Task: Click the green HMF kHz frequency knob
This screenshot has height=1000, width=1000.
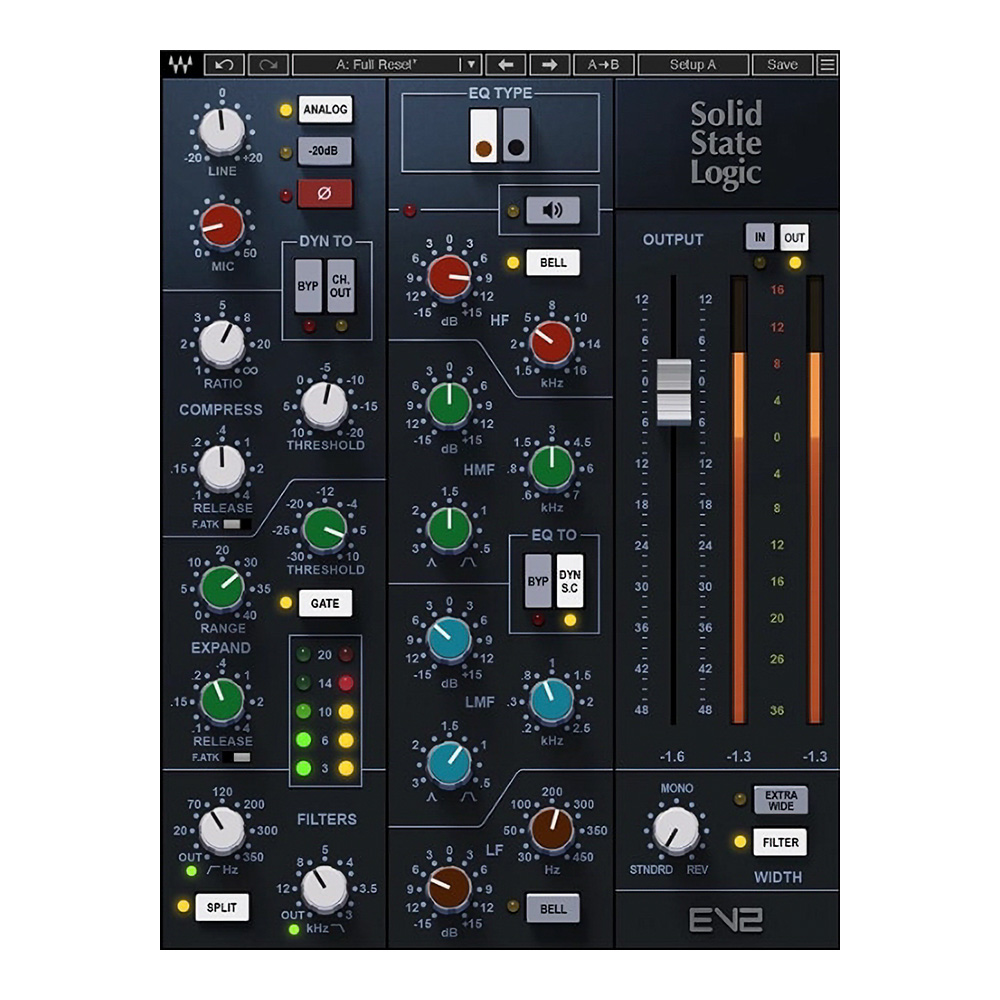Action: pyautogui.click(x=552, y=467)
